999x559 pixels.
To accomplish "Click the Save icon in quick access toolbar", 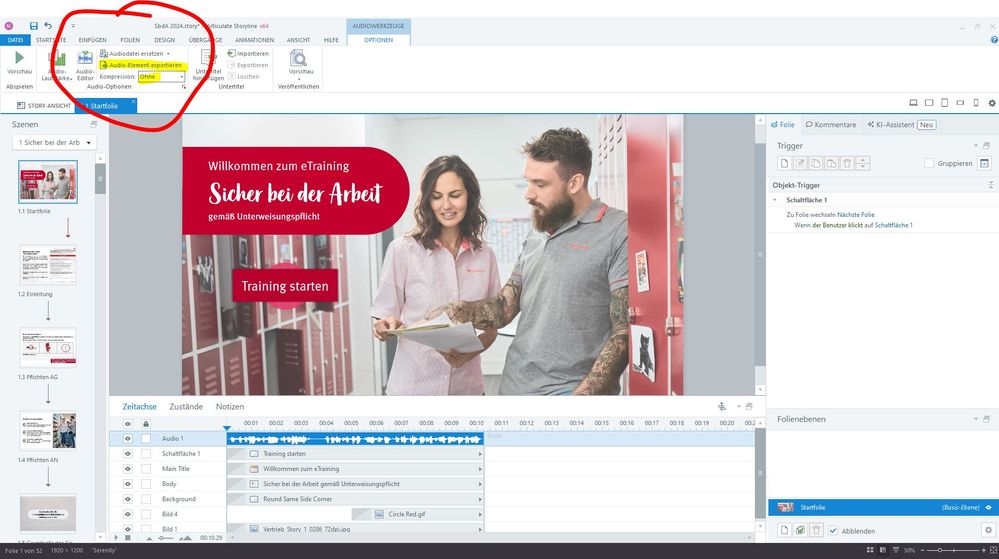I will pos(34,26).
